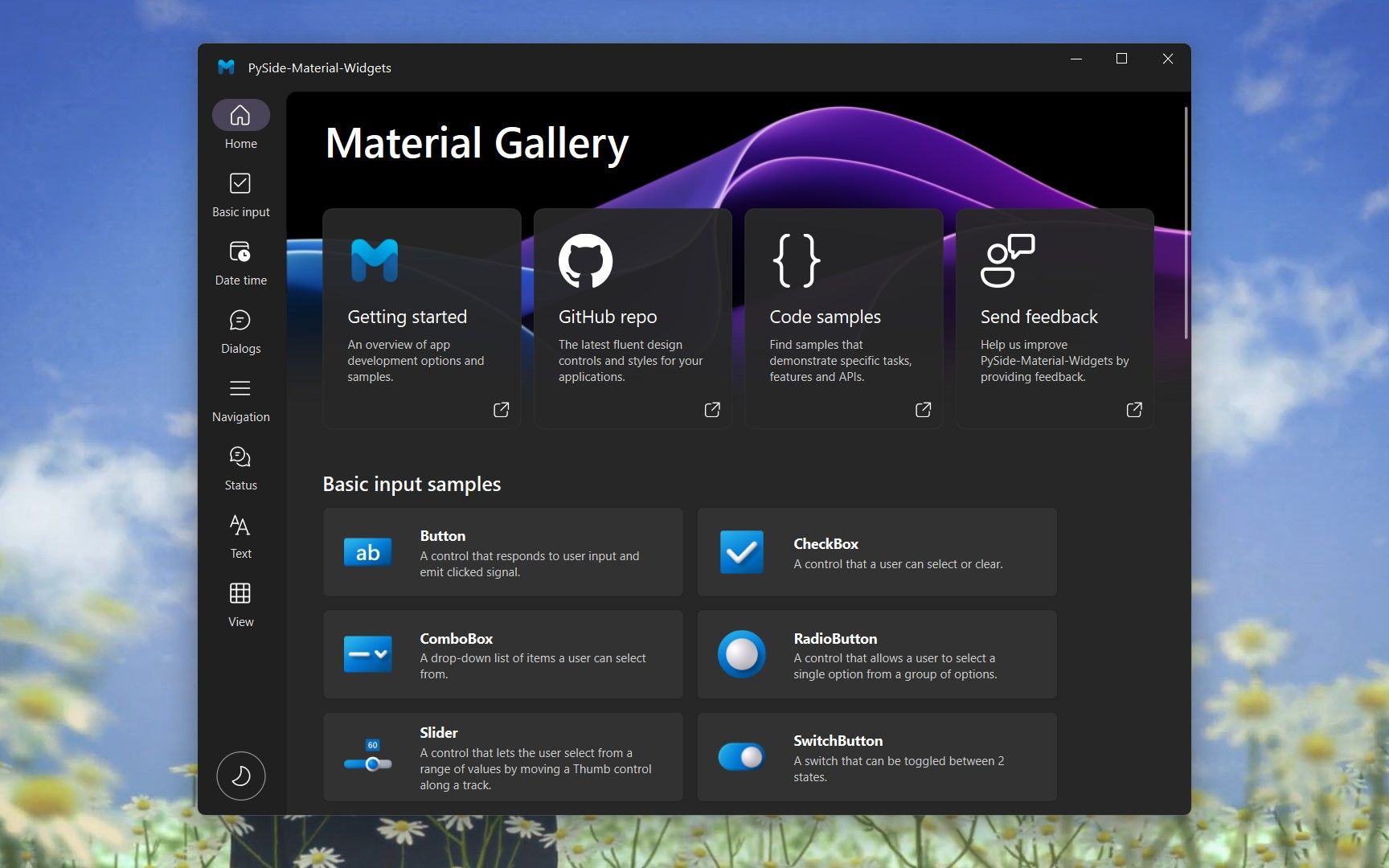Click 'A control that allows a user to select' description
This screenshot has height=868, width=1389.
[895, 666]
